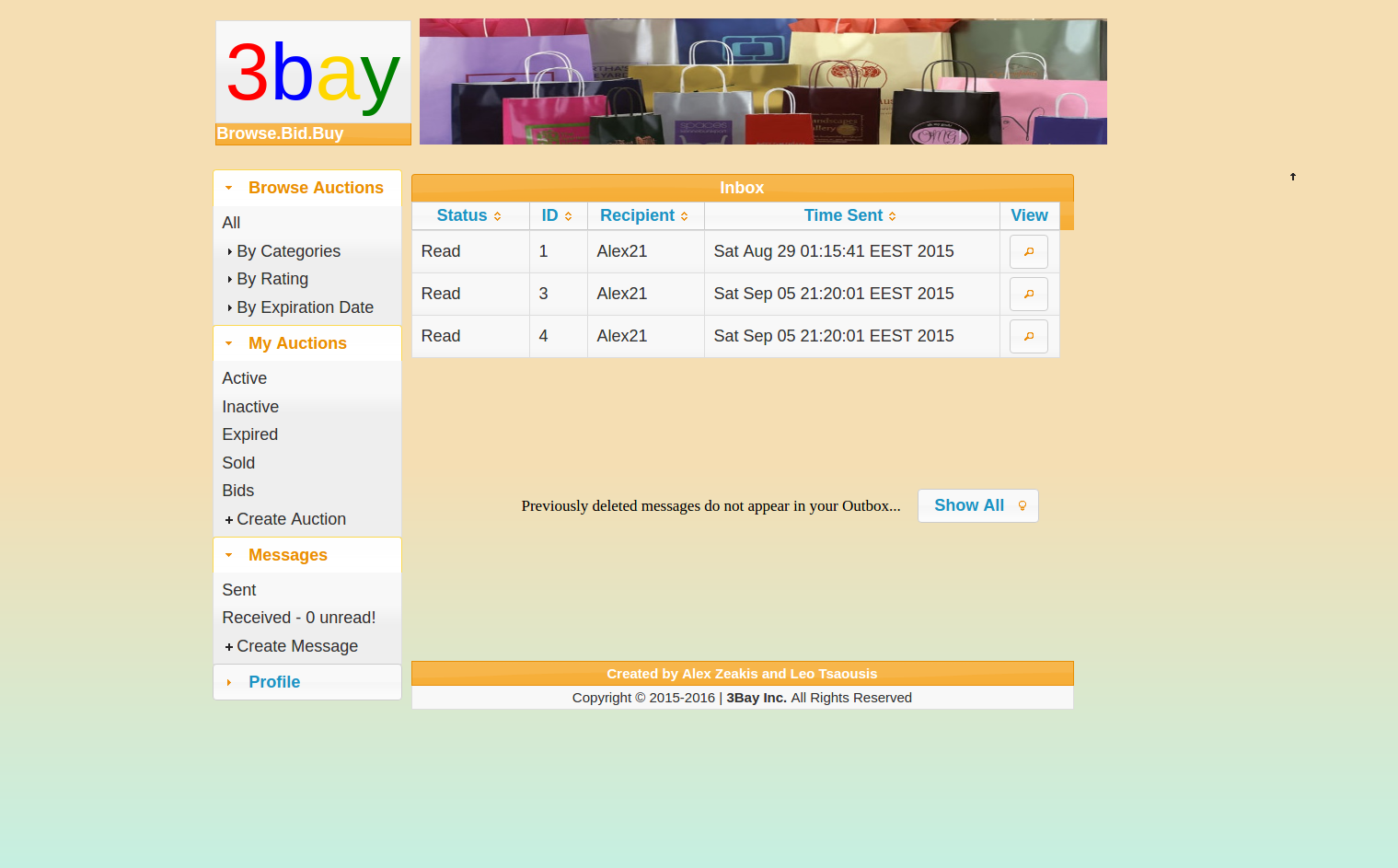This screenshot has height=868, width=1398.
Task: Collapse the Messages panel
Action: click(x=307, y=555)
